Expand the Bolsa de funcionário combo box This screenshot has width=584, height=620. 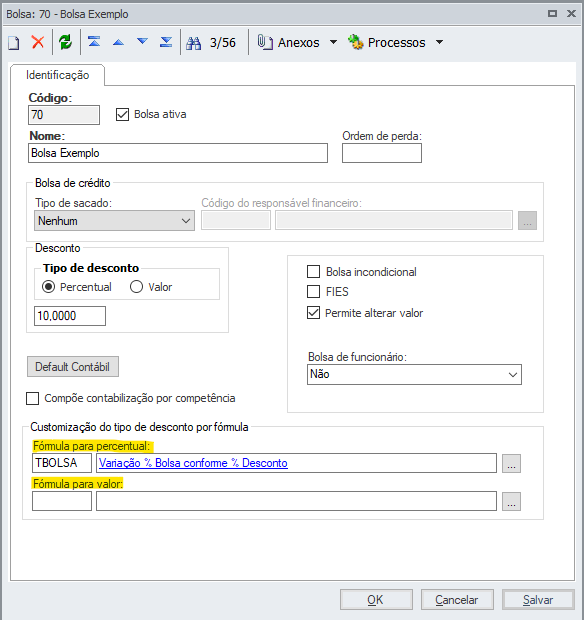coord(414,374)
